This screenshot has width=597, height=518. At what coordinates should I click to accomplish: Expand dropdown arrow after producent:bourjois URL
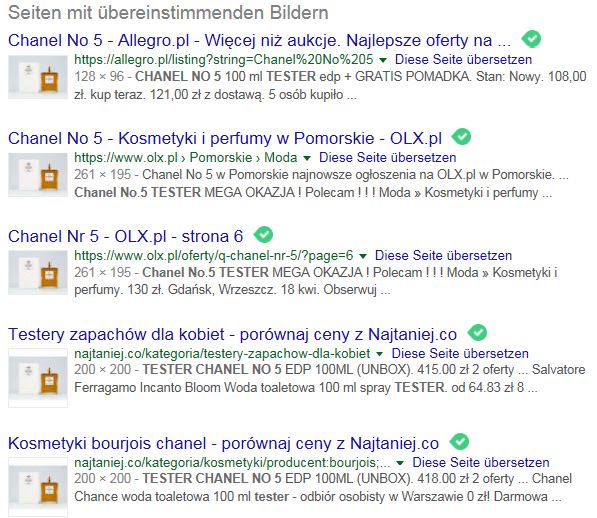point(400,463)
